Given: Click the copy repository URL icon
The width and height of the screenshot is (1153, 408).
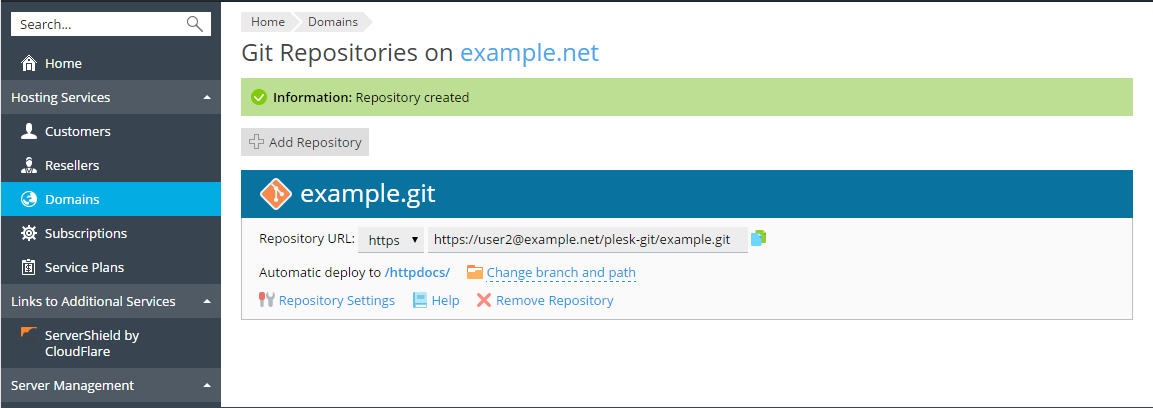Looking at the screenshot, I should pyautogui.click(x=758, y=239).
